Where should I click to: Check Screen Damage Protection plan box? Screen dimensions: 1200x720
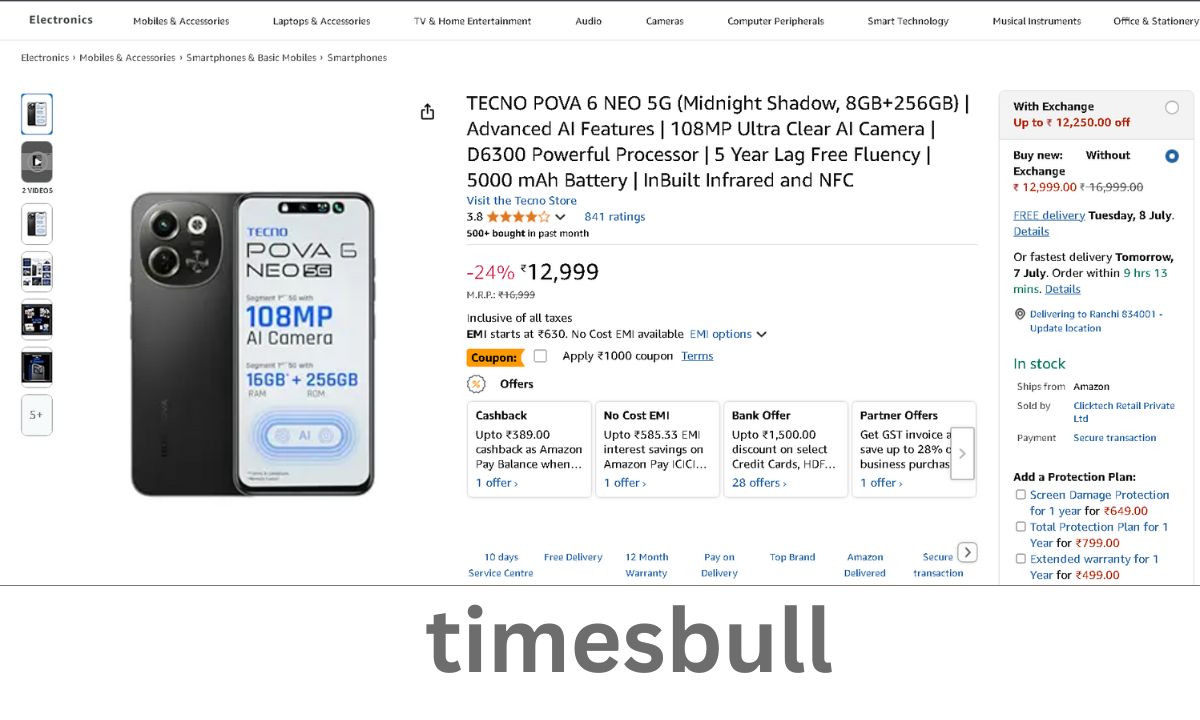click(x=1020, y=495)
